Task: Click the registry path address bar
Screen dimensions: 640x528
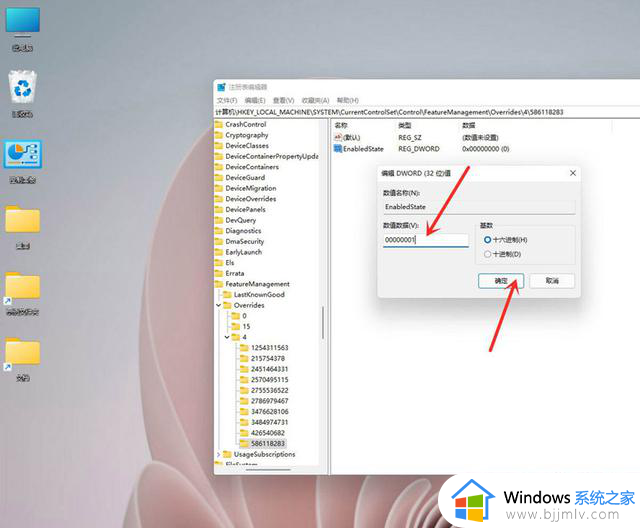Action: click(x=427, y=112)
